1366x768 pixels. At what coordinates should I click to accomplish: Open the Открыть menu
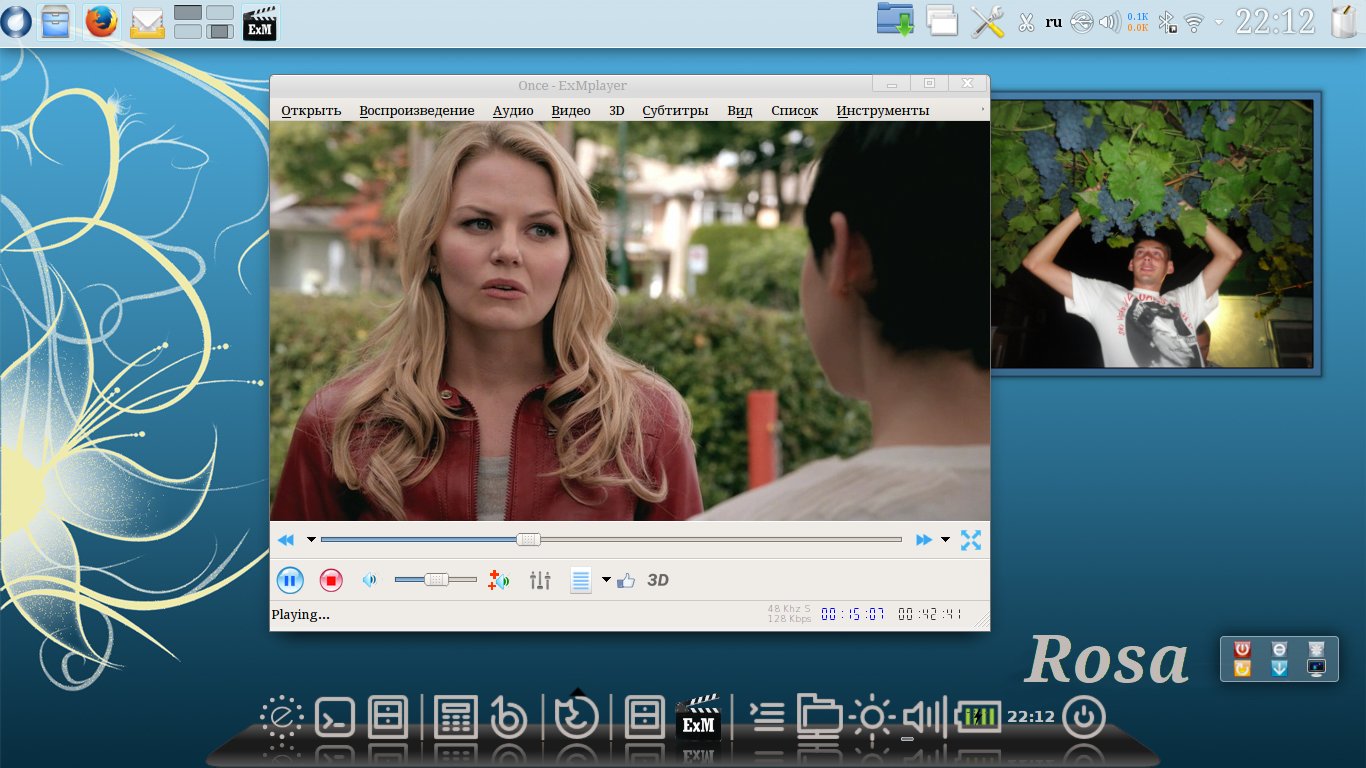pyautogui.click(x=311, y=111)
